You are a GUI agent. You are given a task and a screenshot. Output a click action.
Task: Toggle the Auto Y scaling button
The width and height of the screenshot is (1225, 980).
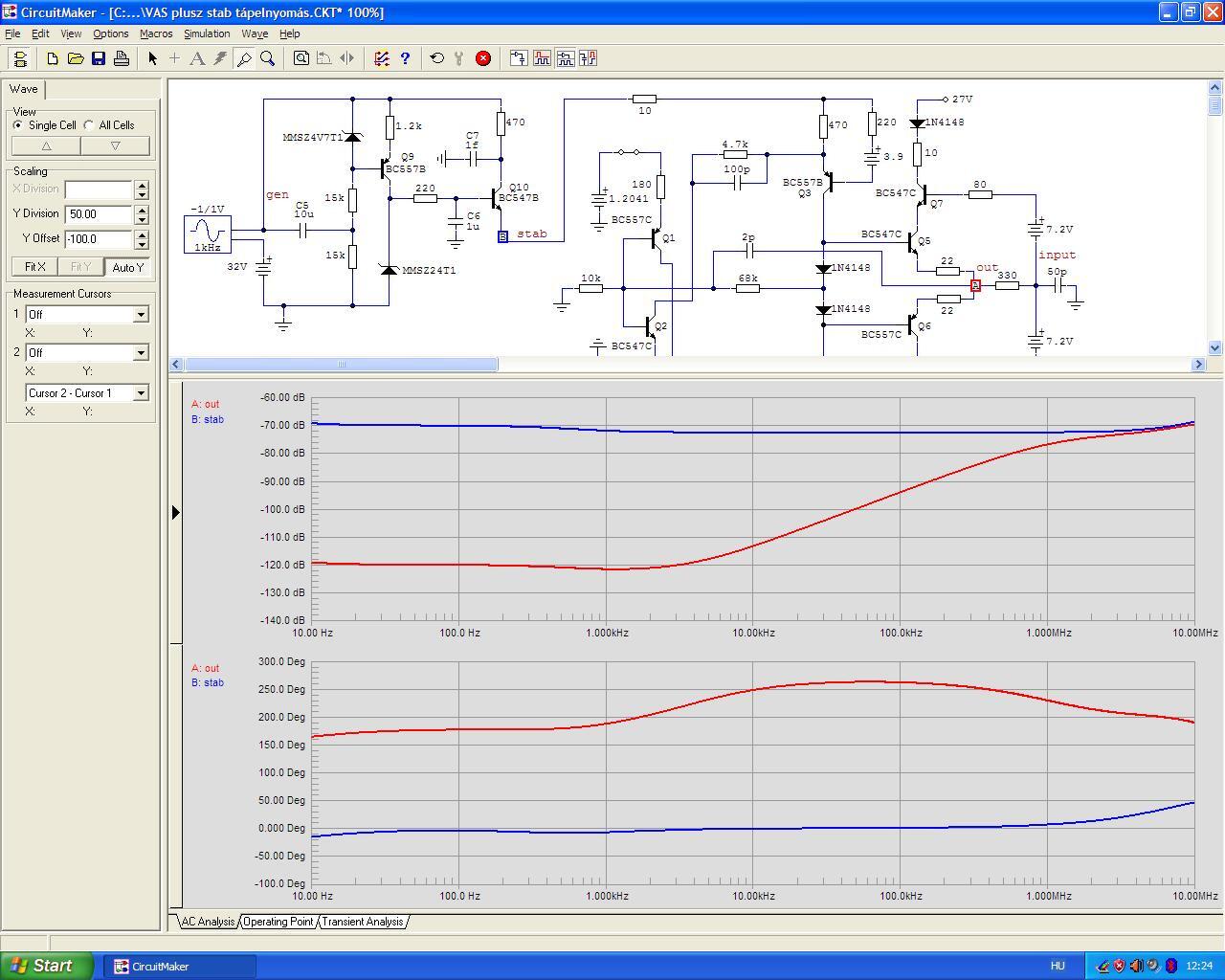tap(127, 267)
